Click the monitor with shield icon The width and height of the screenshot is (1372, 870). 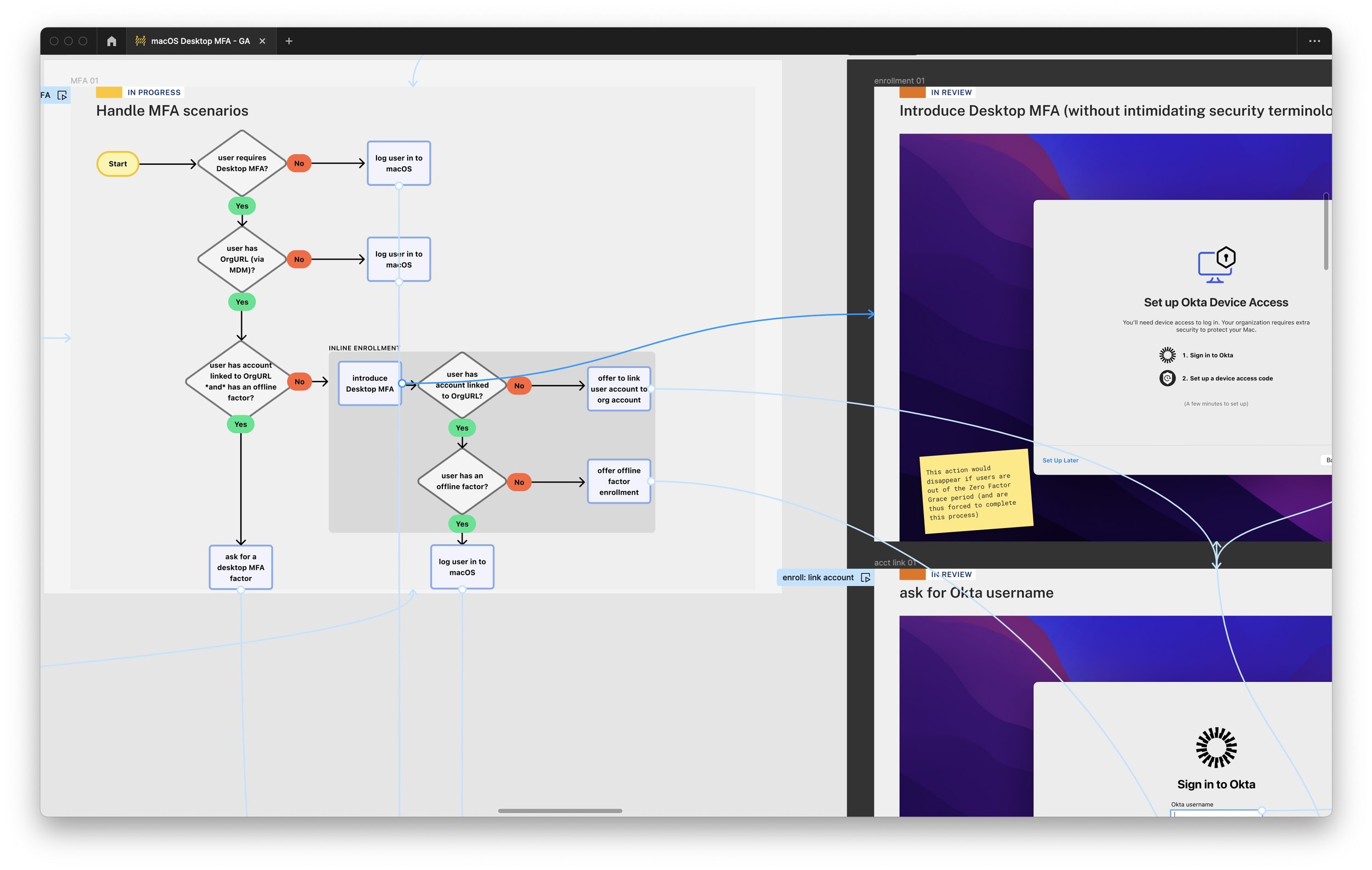pos(1216,265)
